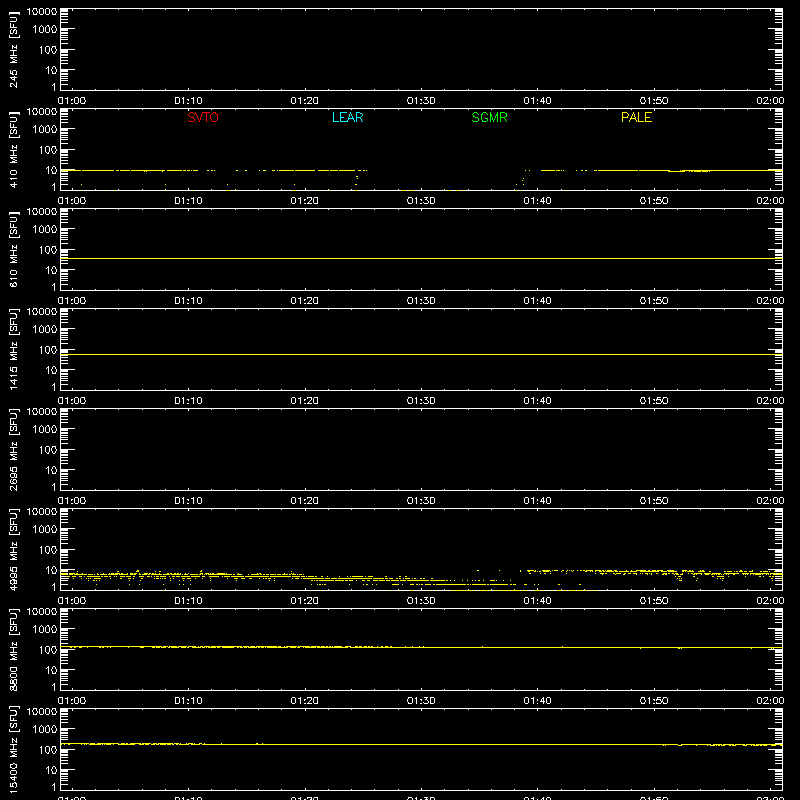Click 02:00 time label beneath 245 MHz plot
Viewport: 800px width, 800px height.
point(770,101)
